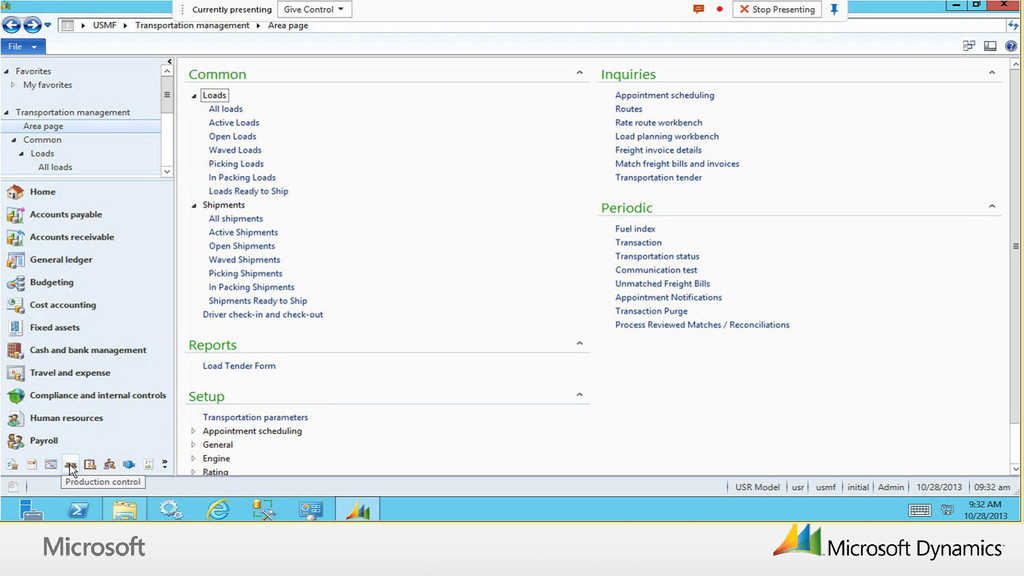Open the navigation history dropdown arrow

pos(48,25)
